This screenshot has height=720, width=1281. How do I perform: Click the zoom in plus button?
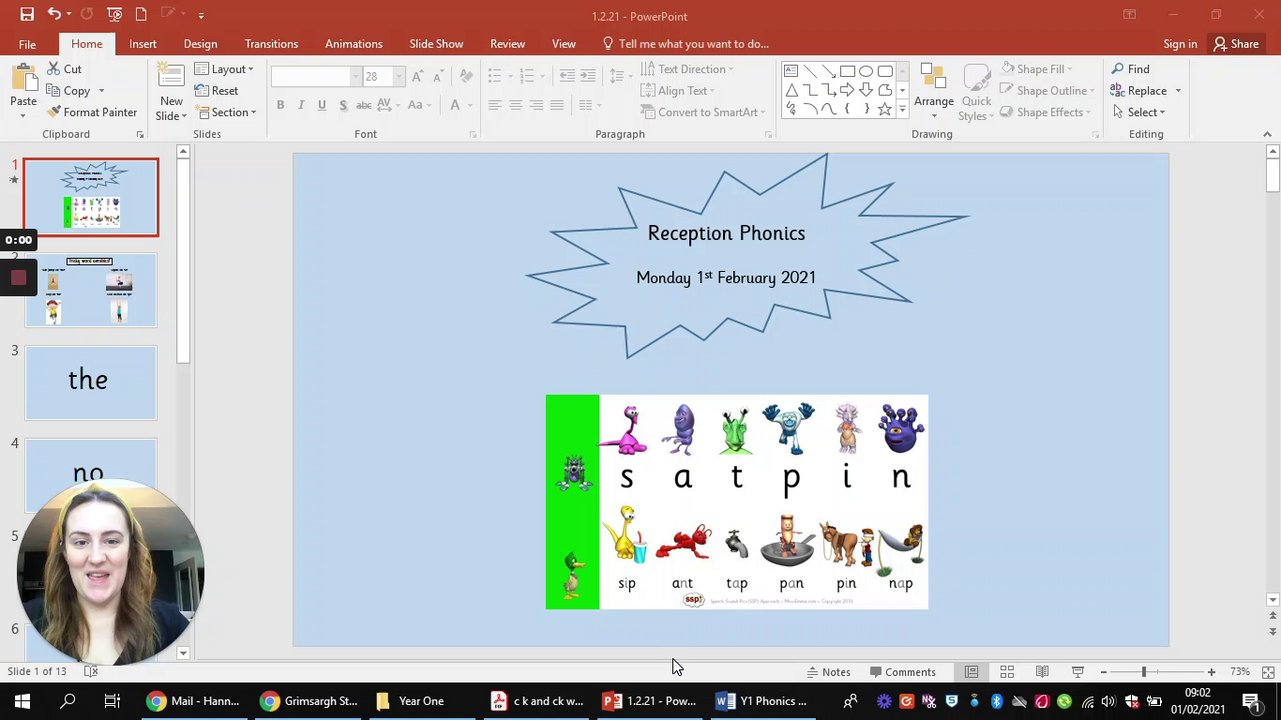click(1211, 672)
